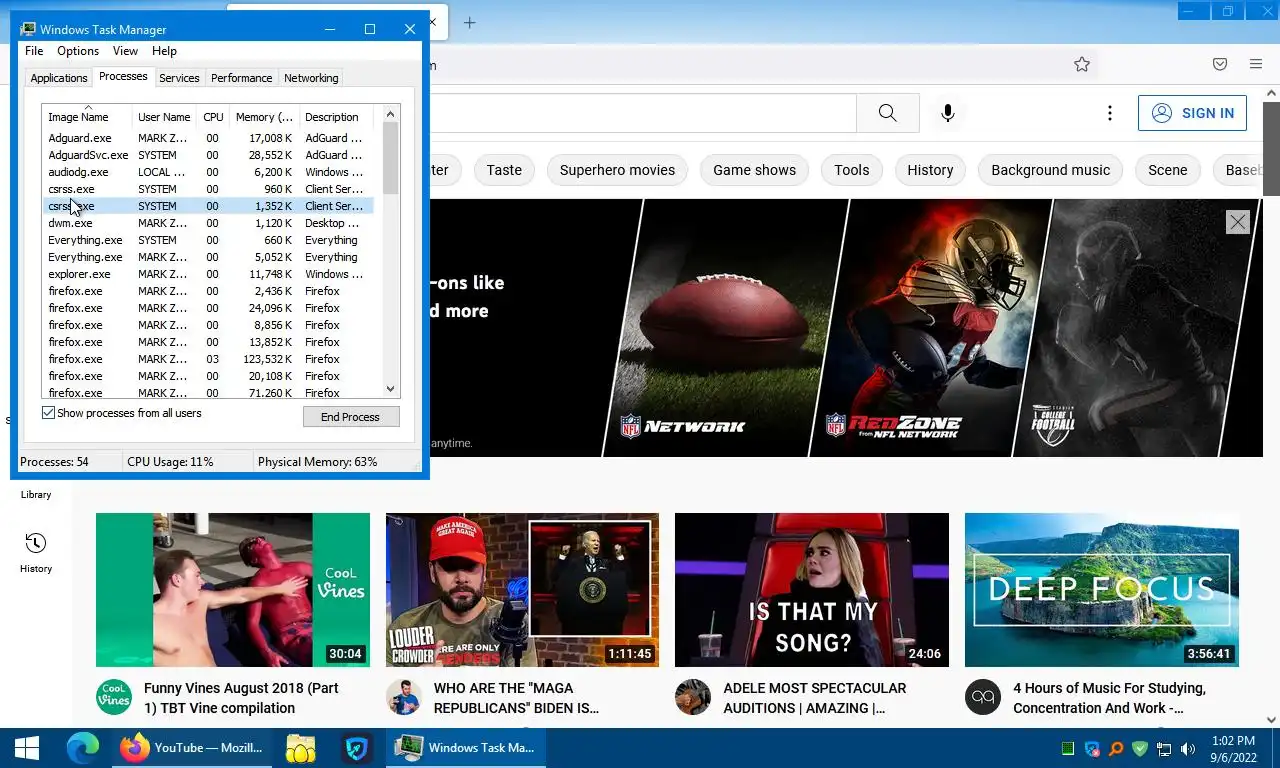
Task: Select the AdguardSvc.exe process row
Action: coord(208,155)
